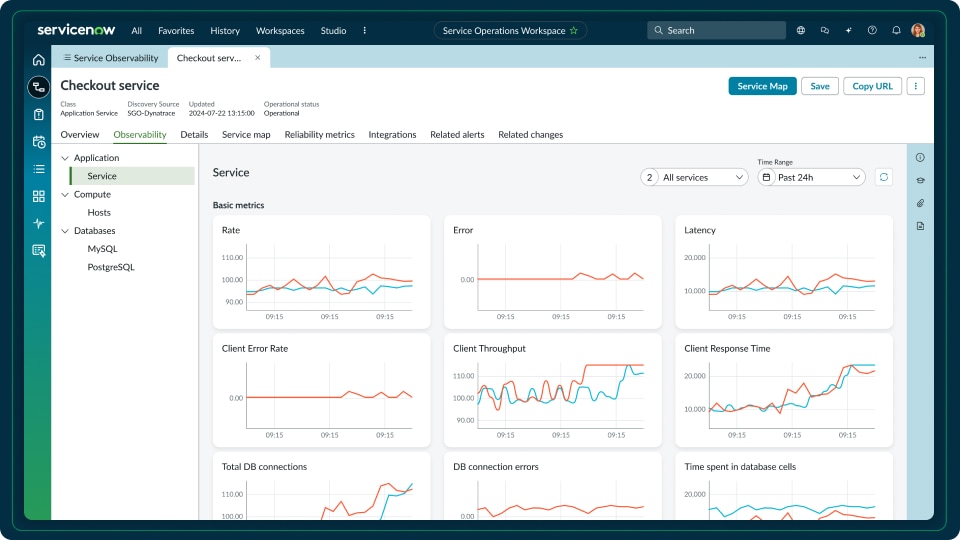Click the header kebab more menu icon
Image resolution: width=960 pixels, height=540 pixels.
pos(364,31)
